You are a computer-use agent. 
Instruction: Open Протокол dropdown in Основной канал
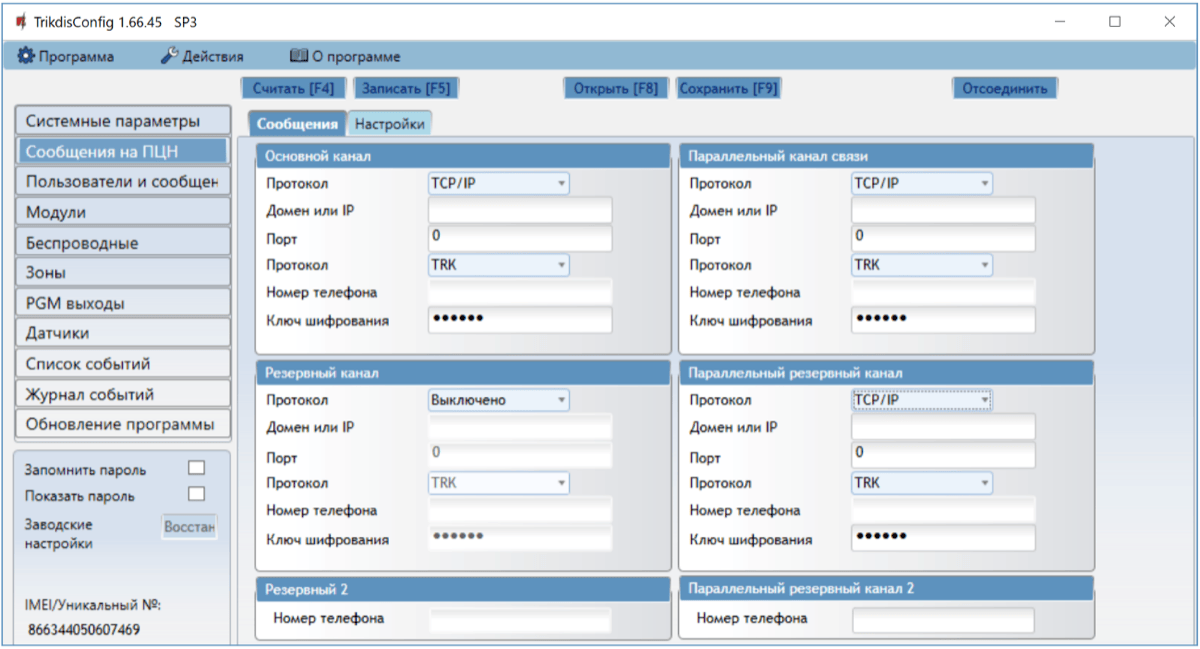coord(498,183)
